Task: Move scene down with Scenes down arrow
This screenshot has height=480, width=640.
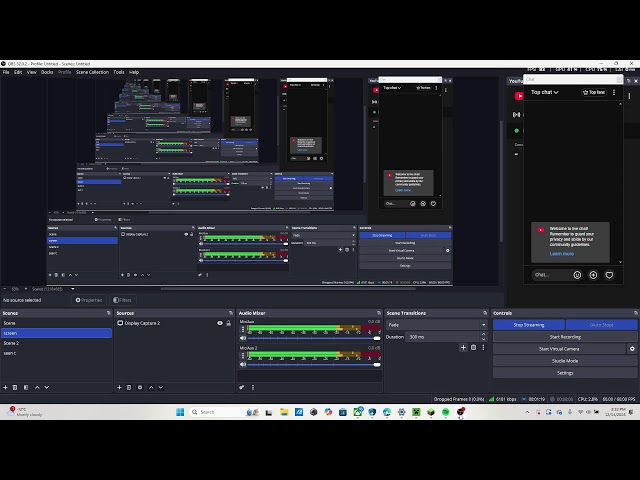Action: tap(47, 387)
